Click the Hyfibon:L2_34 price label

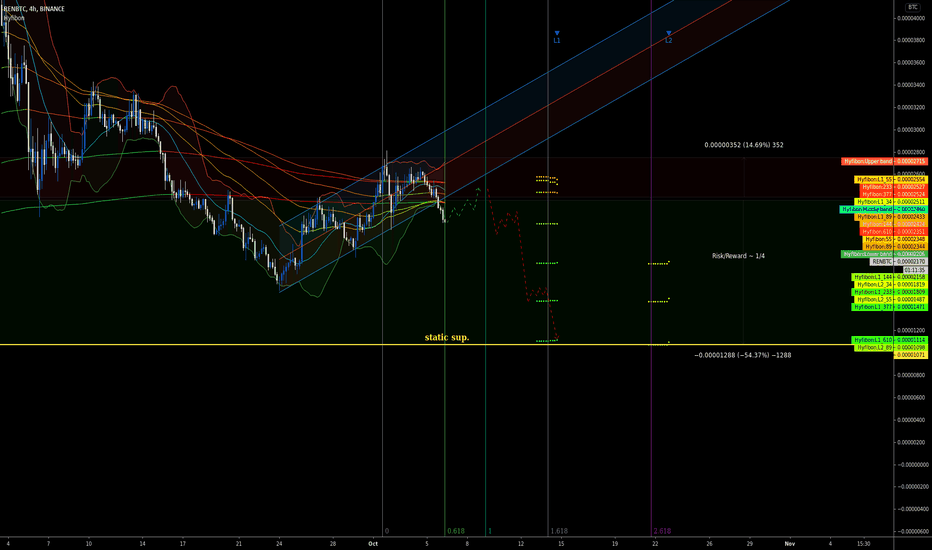tap(891, 285)
